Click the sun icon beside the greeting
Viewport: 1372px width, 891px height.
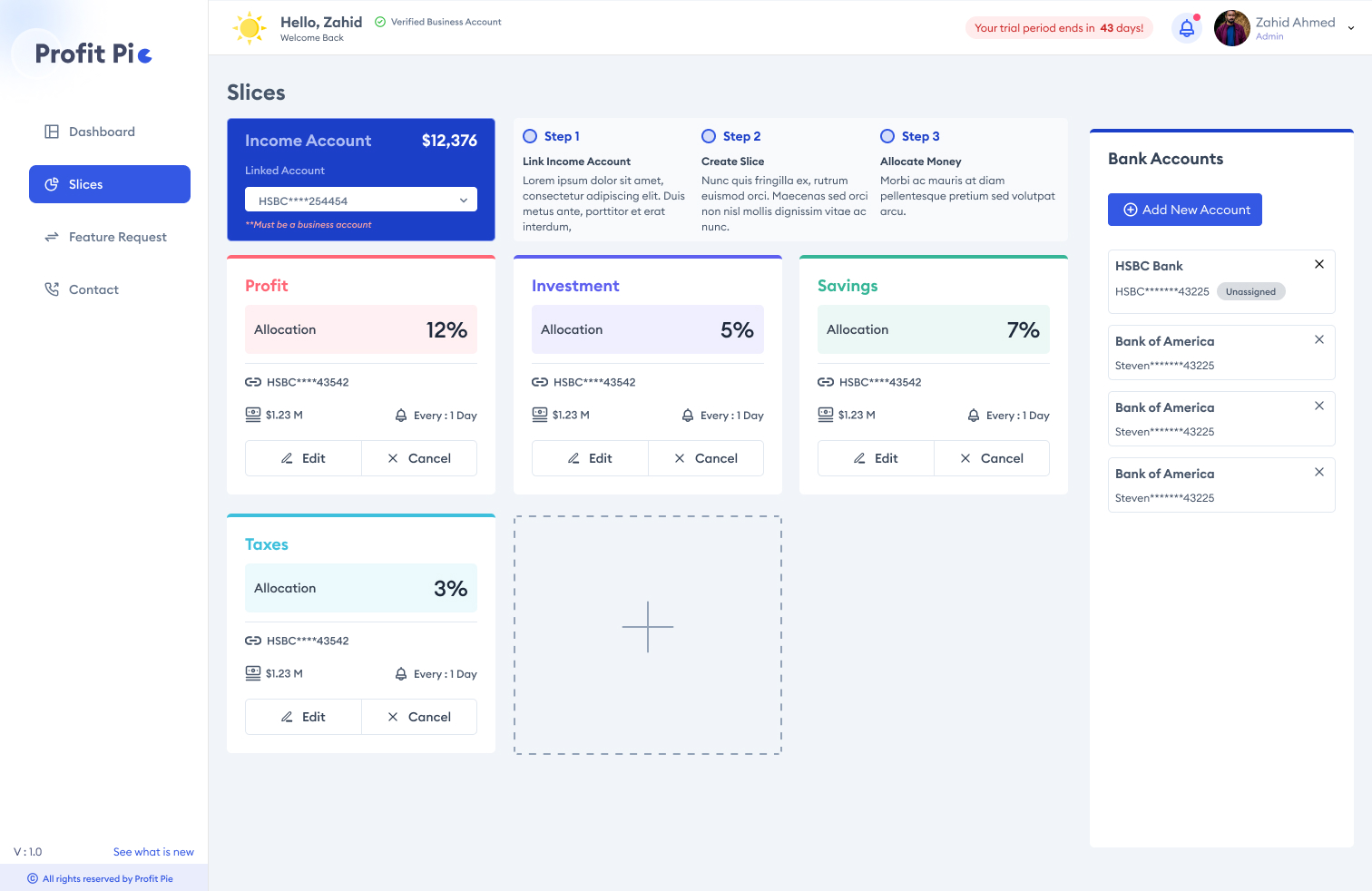coord(250,28)
